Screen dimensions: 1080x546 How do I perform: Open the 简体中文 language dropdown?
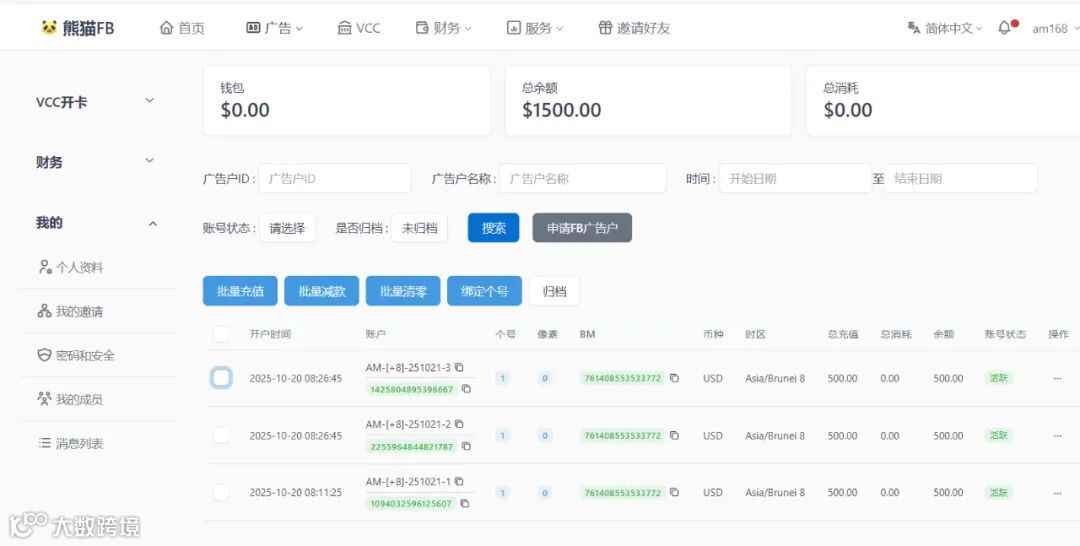[x=945, y=28]
